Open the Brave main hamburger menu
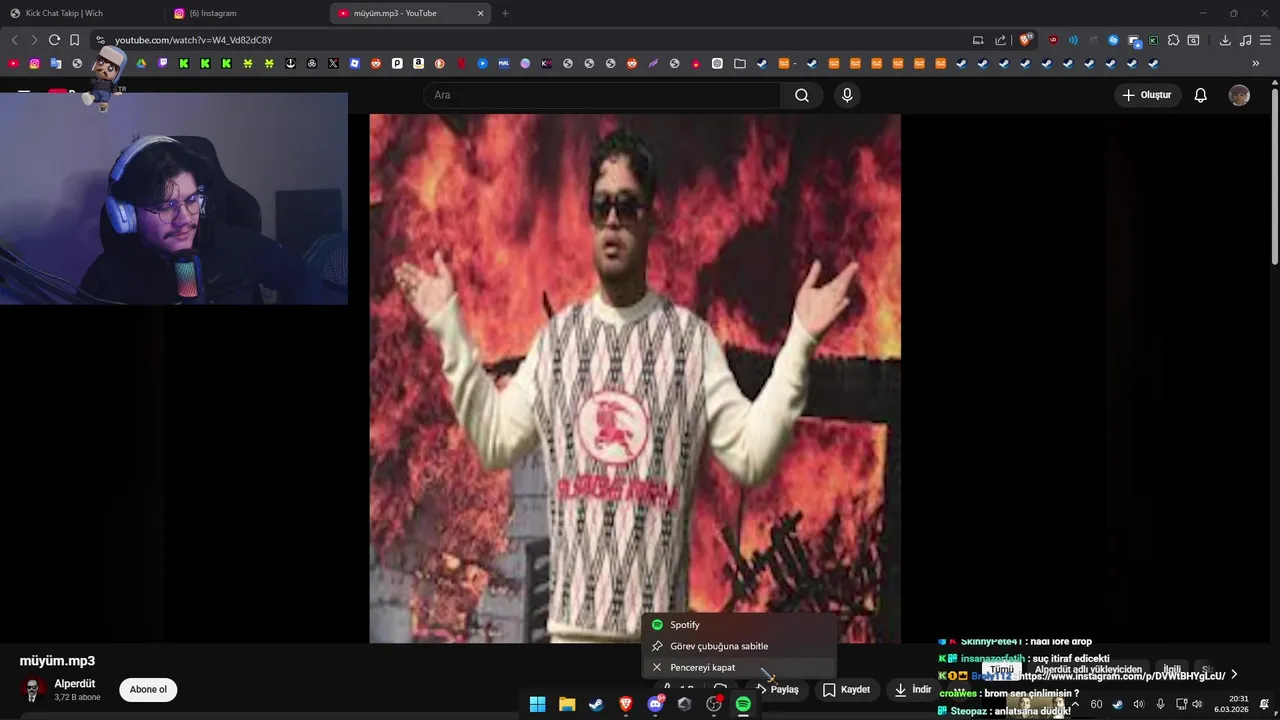Screen dimensions: 1280x720 (x=1265, y=40)
